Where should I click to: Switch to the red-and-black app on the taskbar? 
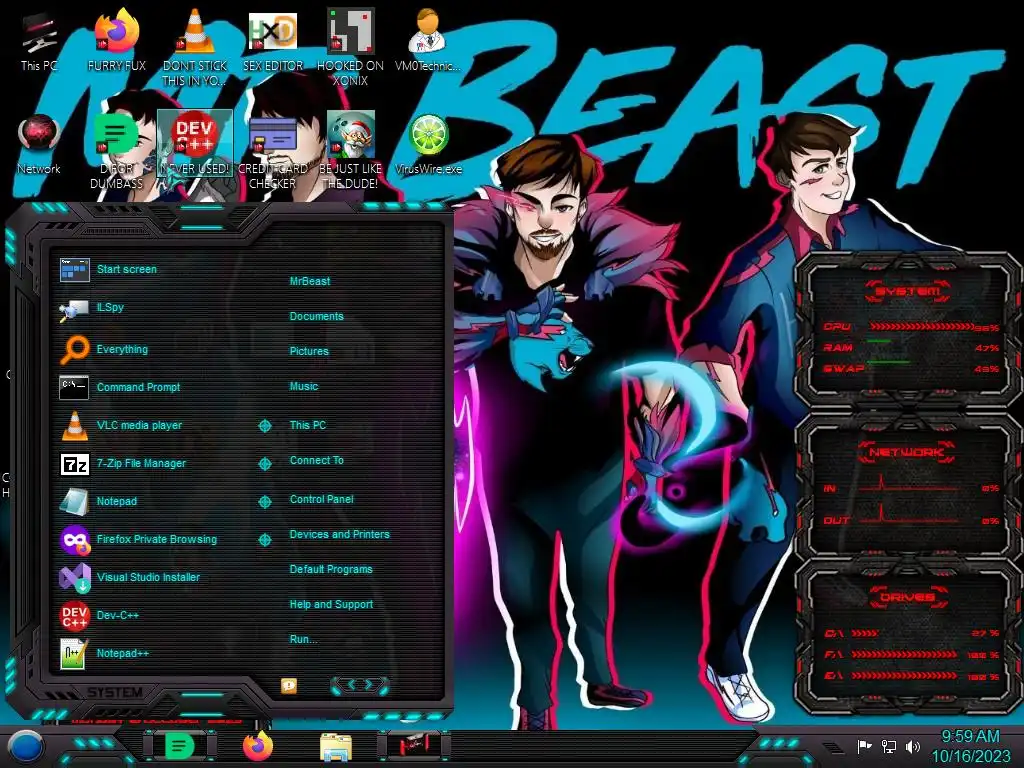pyautogui.click(x=414, y=746)
